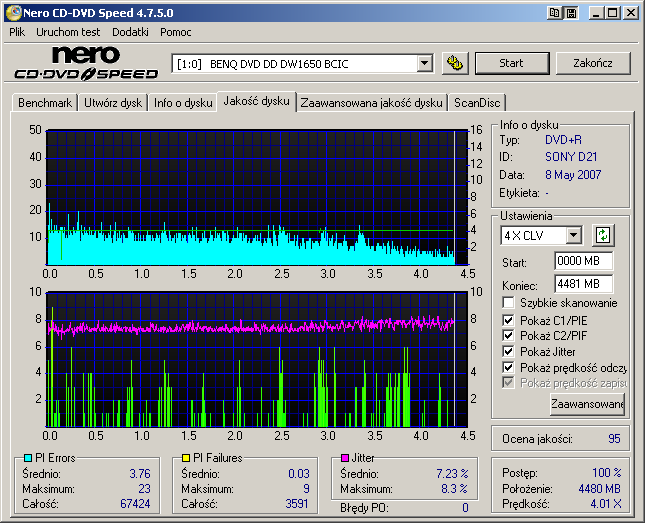Click PI Failures total value 3591
Viewport: 645px width, 523px height.
[x=297, y=504]
